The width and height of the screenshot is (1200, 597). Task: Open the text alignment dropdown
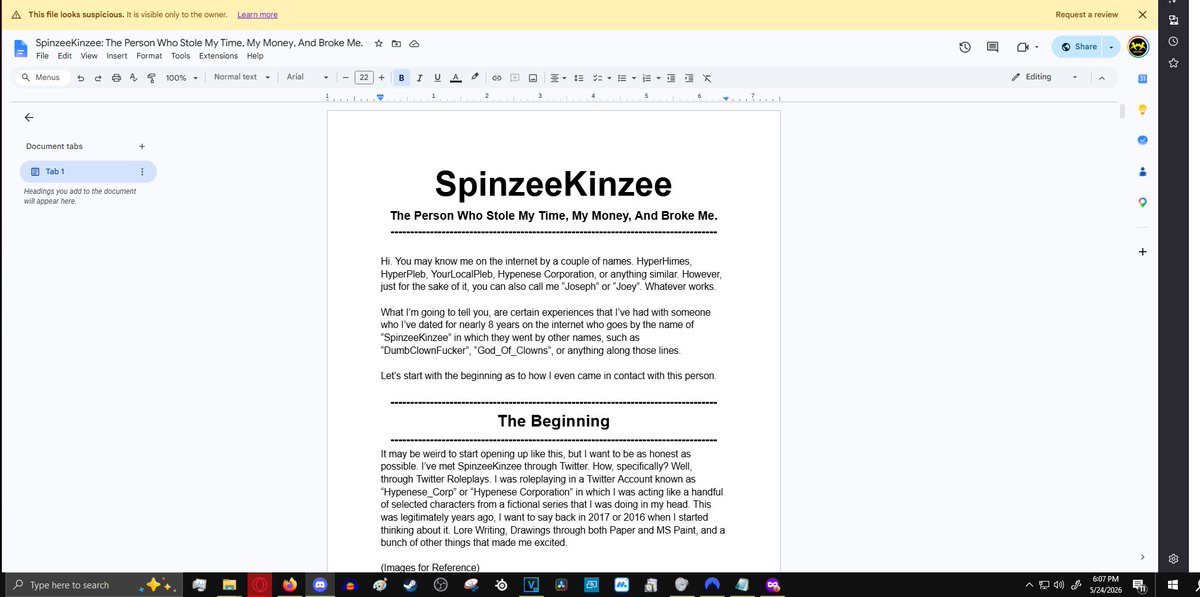(558, 78)
